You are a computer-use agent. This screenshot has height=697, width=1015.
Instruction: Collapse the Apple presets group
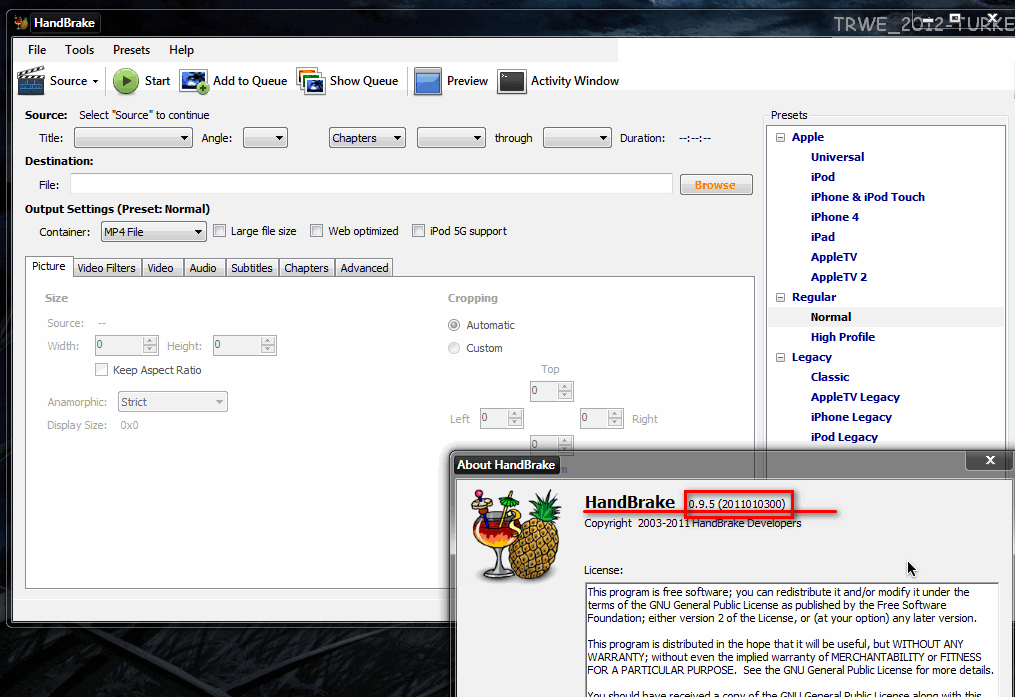780,137
